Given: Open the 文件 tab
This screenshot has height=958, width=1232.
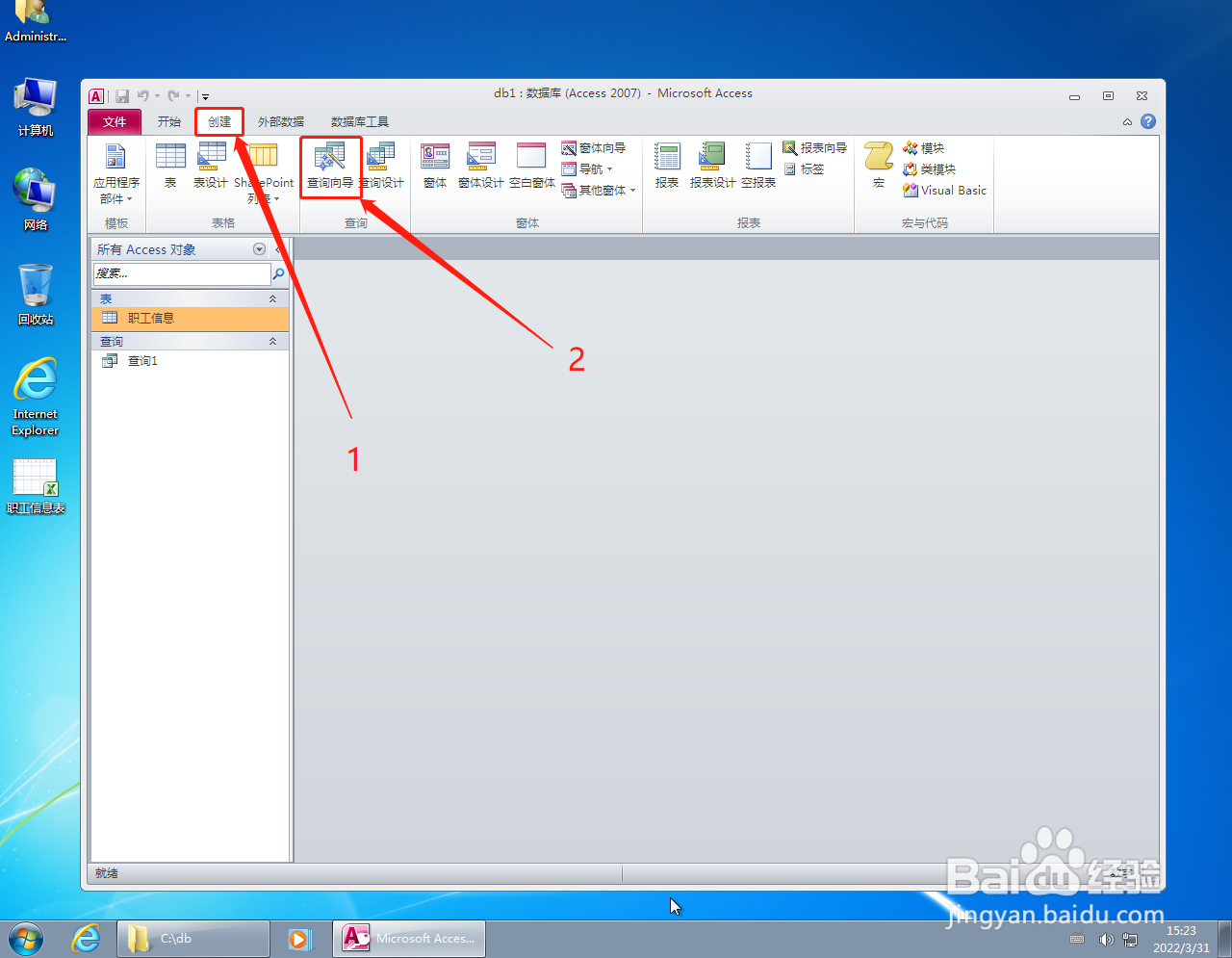Looking at the screenshot, I should 115,121.
